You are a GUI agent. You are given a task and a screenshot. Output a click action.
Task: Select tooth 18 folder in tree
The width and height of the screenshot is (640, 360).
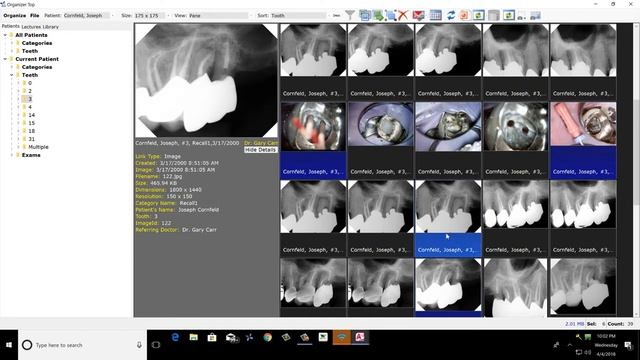pos(31,131)
